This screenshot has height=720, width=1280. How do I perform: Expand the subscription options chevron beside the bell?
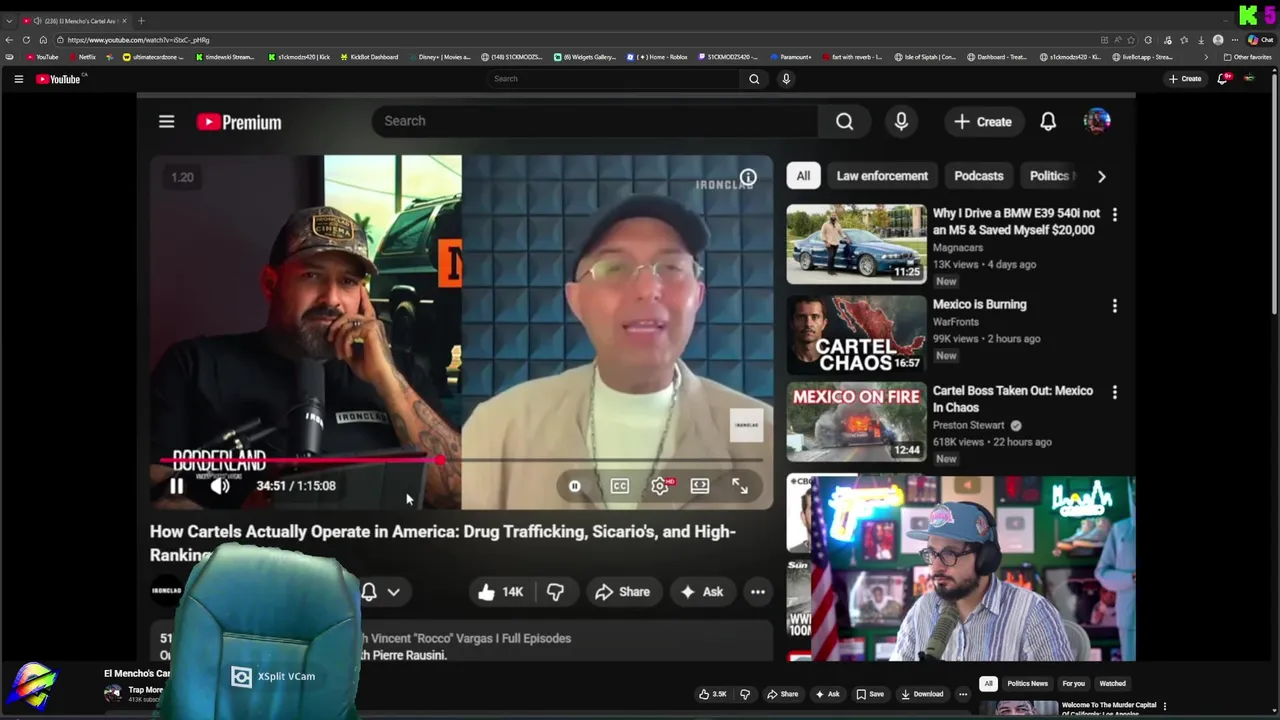[x=394, y=592]
